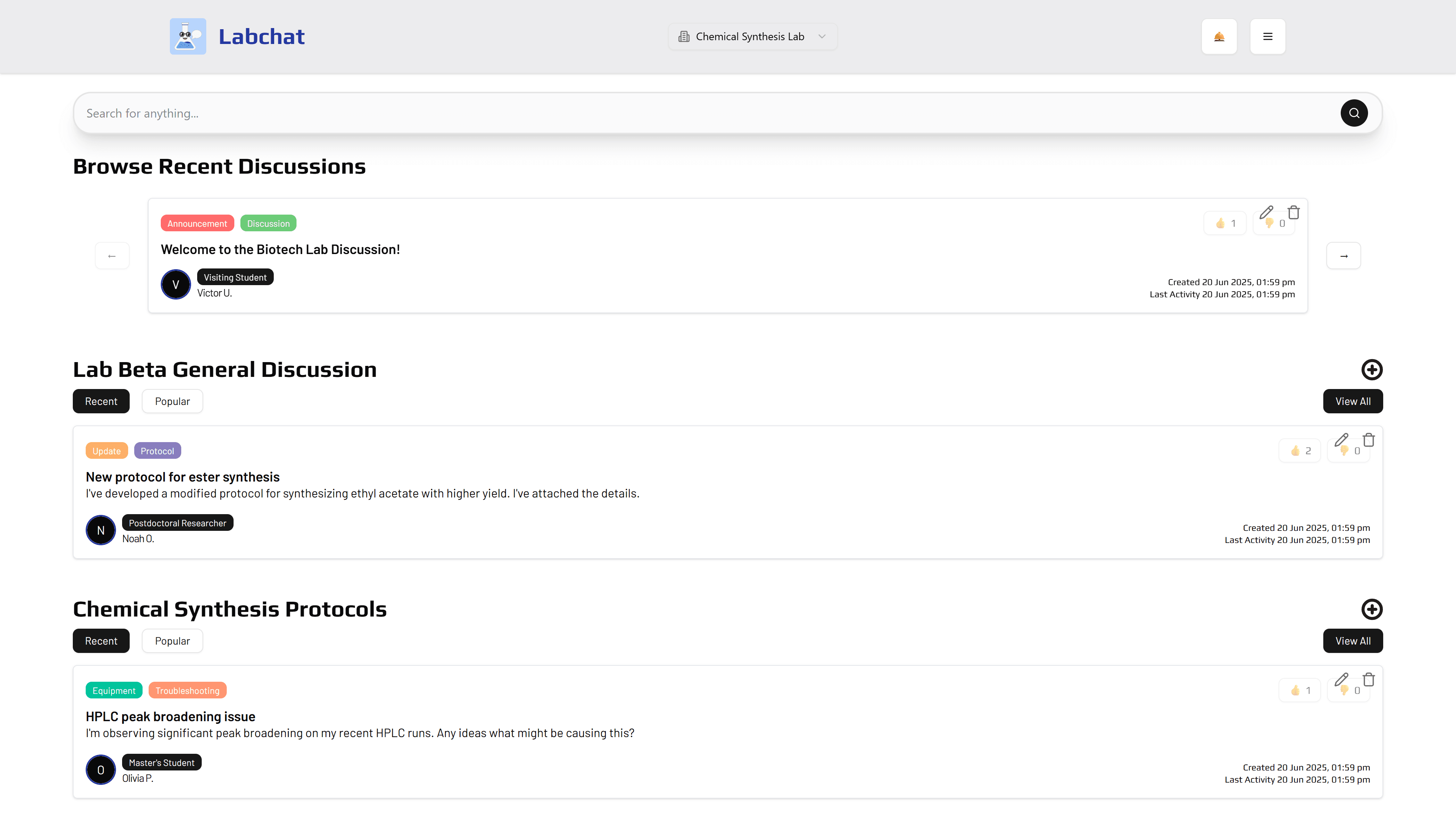The image size is (1456, 819).
Task: Click View All for Chemical Synthesis Protocols
Action: [1352, 641]
